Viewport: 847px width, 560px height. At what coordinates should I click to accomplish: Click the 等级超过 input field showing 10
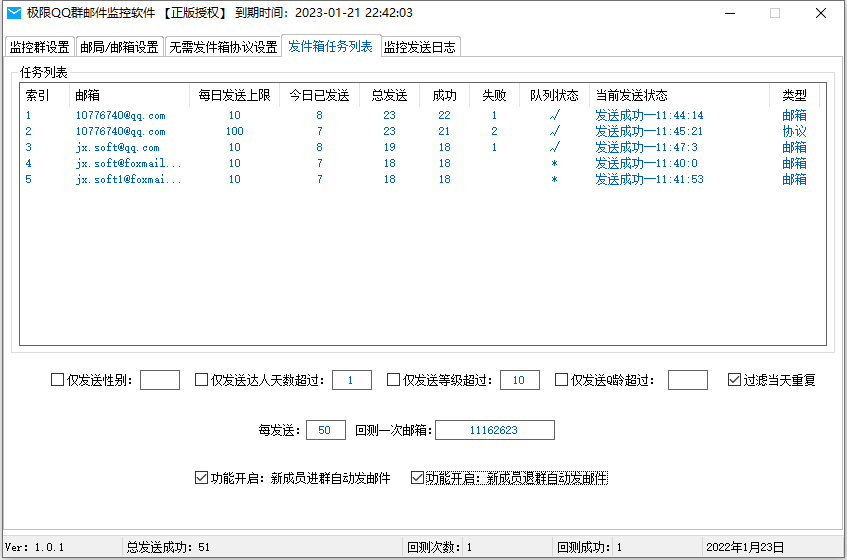[520, 380]
